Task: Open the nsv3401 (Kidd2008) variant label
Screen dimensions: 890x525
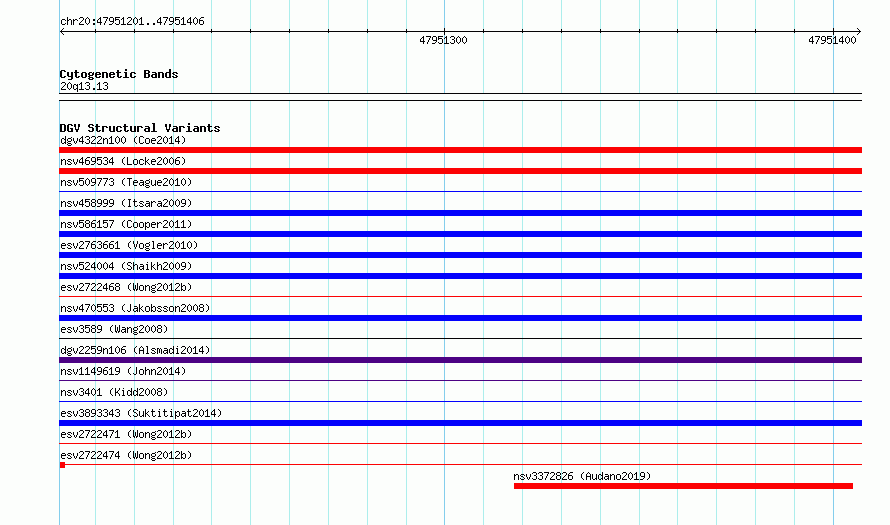Action: coord(114,392)
